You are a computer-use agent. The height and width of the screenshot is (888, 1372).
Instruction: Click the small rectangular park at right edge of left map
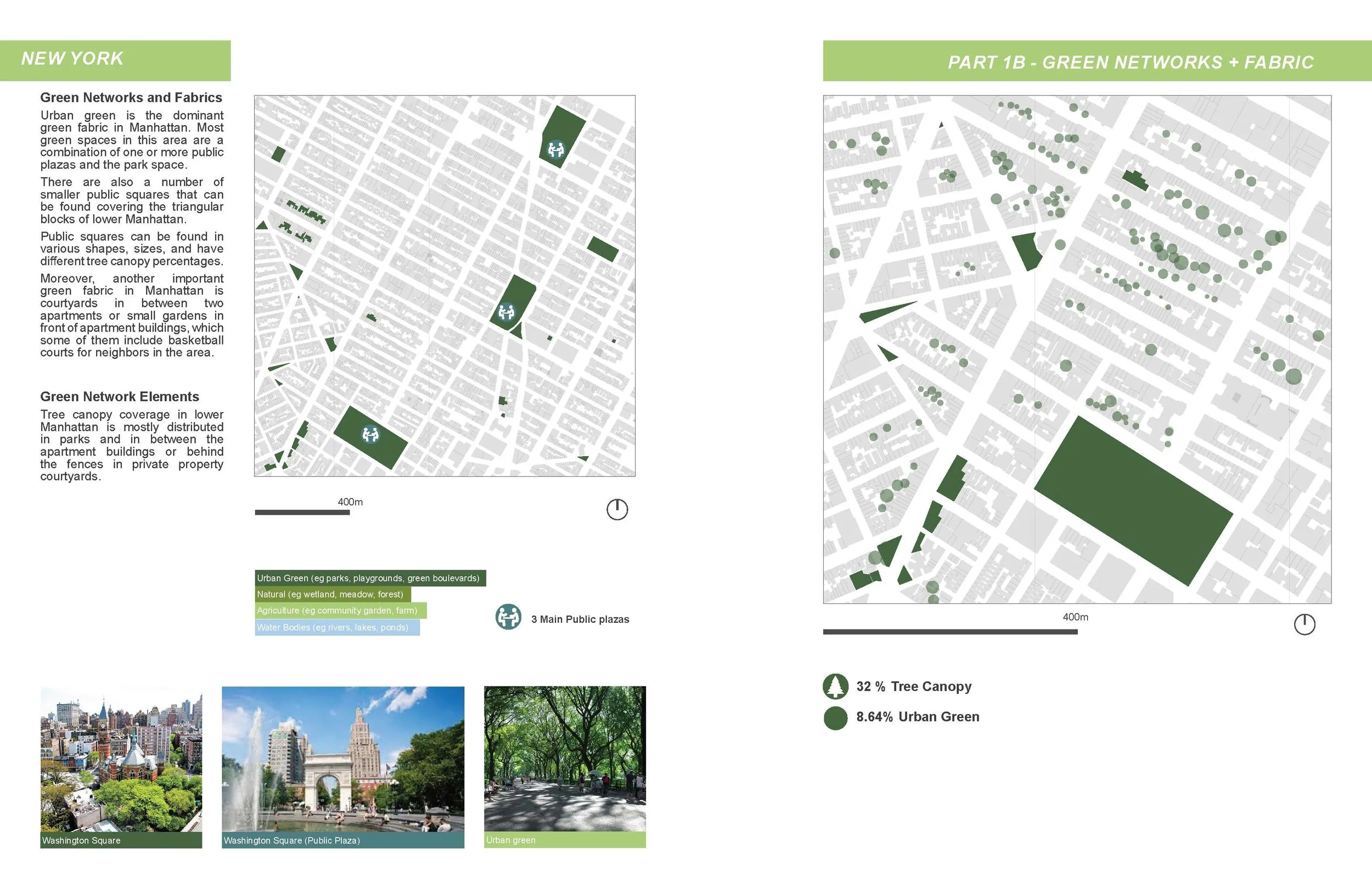click(603, 249)
